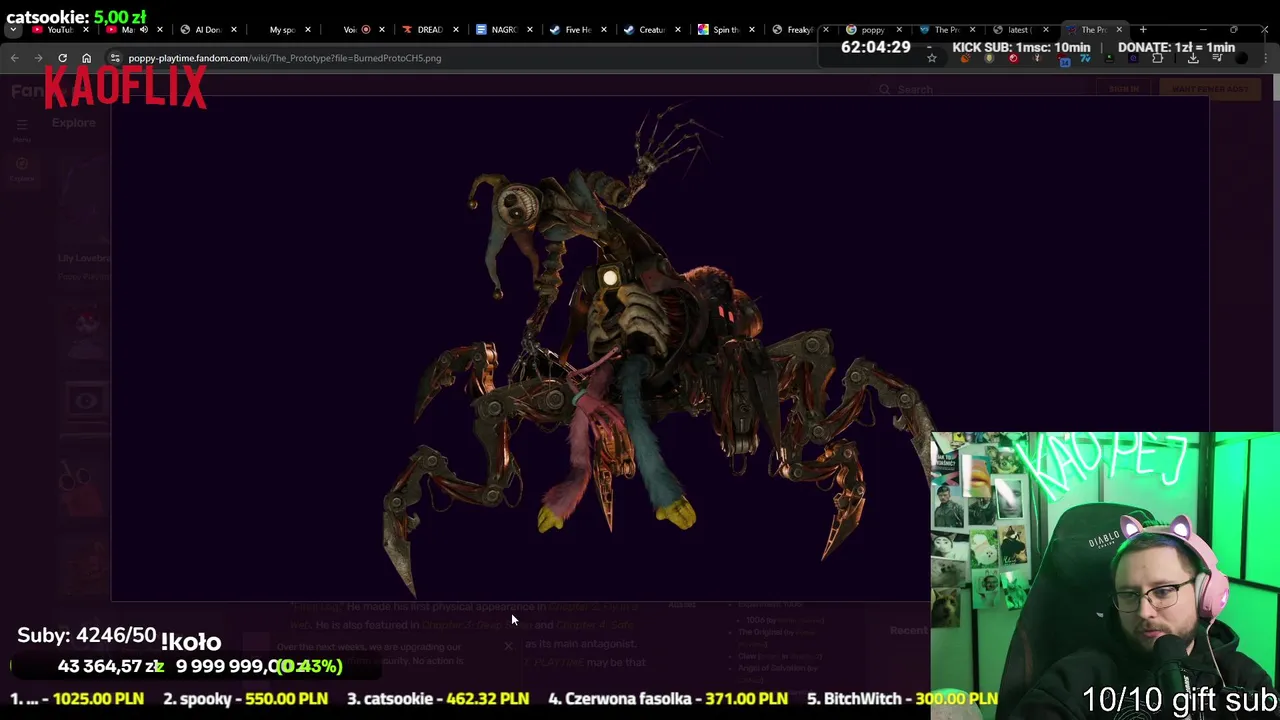This screenshot has width=1280, height=720.
Task: Click 'spooky - 550.00 PLN' ticker entry
Action: (245, 699)
